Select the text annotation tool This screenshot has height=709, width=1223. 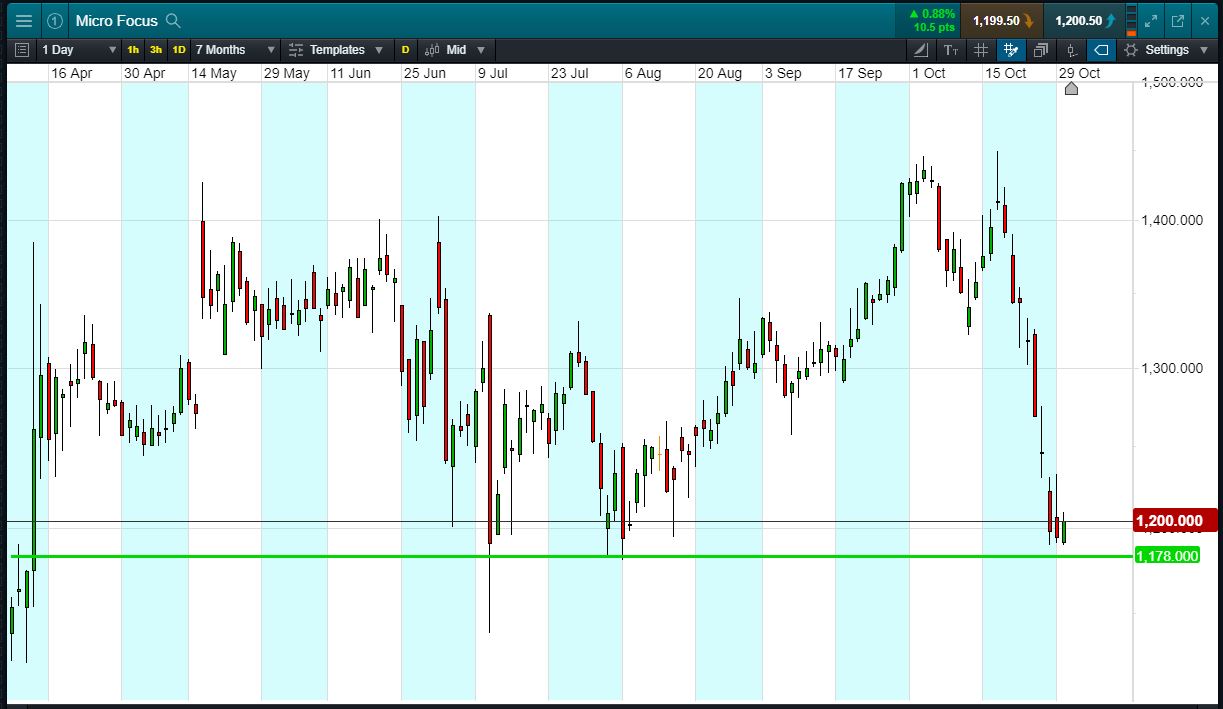click(951, 49)
